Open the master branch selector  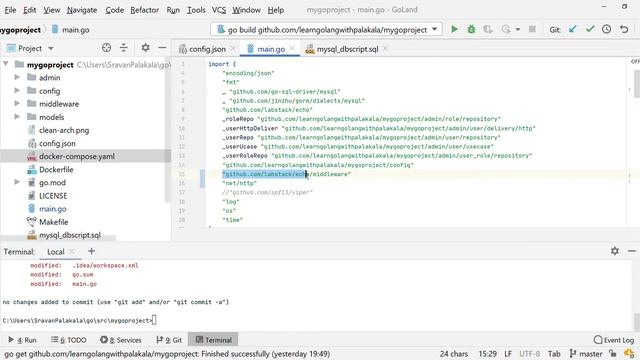tap(586, 353)
